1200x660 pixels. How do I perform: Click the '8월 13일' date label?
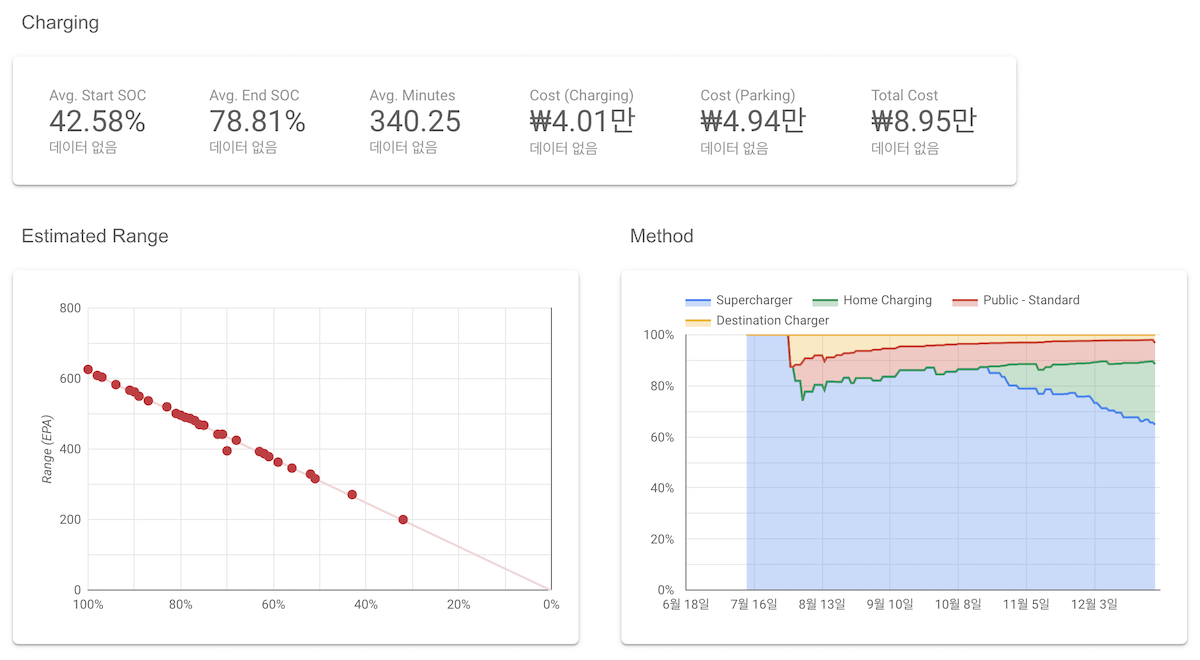(822, 605)
